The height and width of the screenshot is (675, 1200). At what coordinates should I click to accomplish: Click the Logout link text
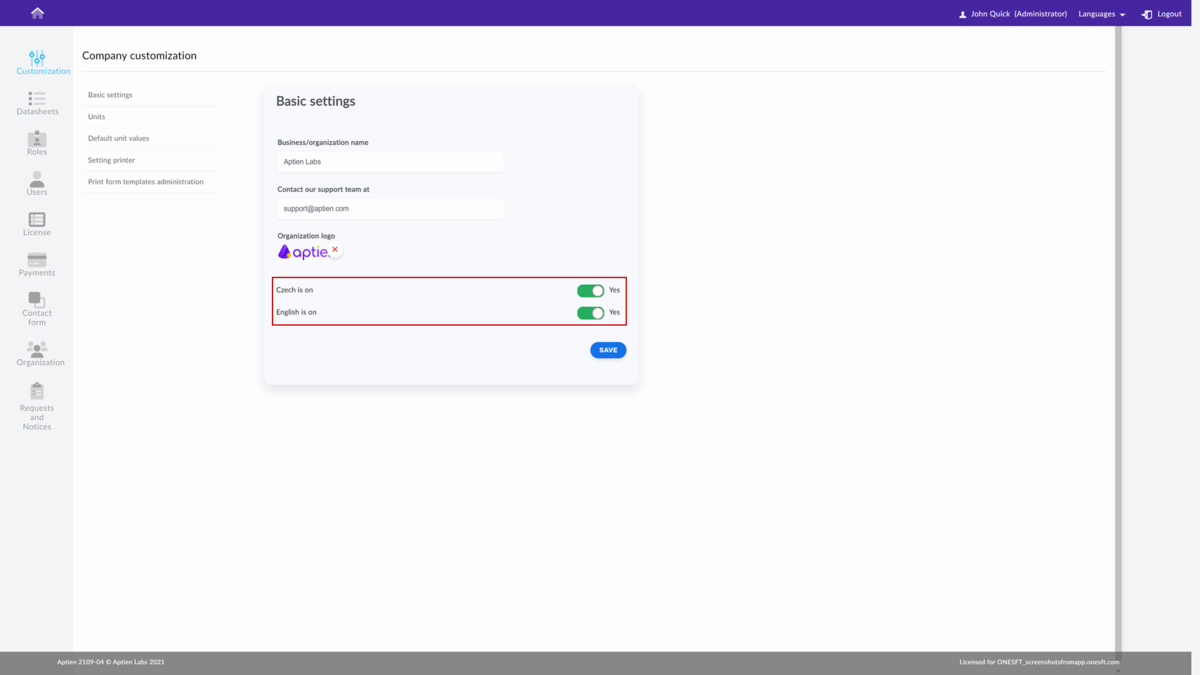(x=1169, y=14)
